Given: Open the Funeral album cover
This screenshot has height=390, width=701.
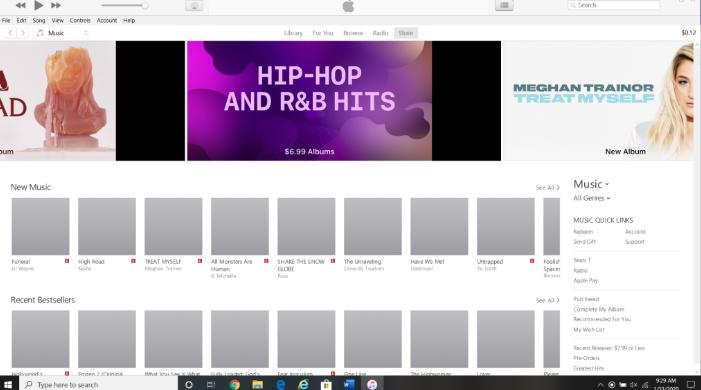Looking at the screenshot, I should [x=41, y=226].
